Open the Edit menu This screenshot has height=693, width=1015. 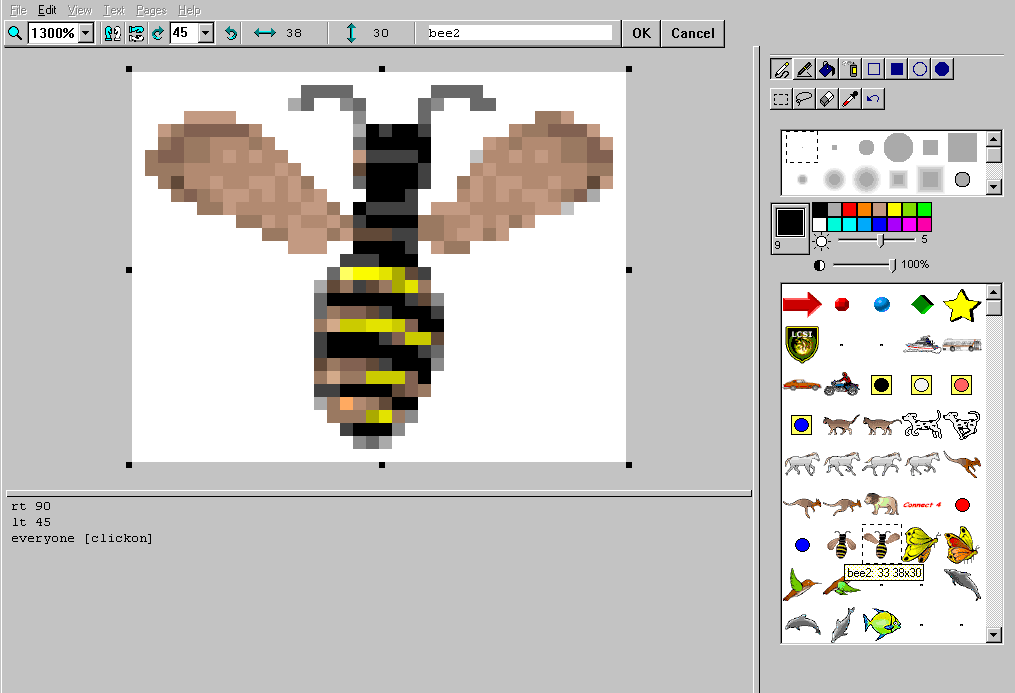(x=47, y=10)
